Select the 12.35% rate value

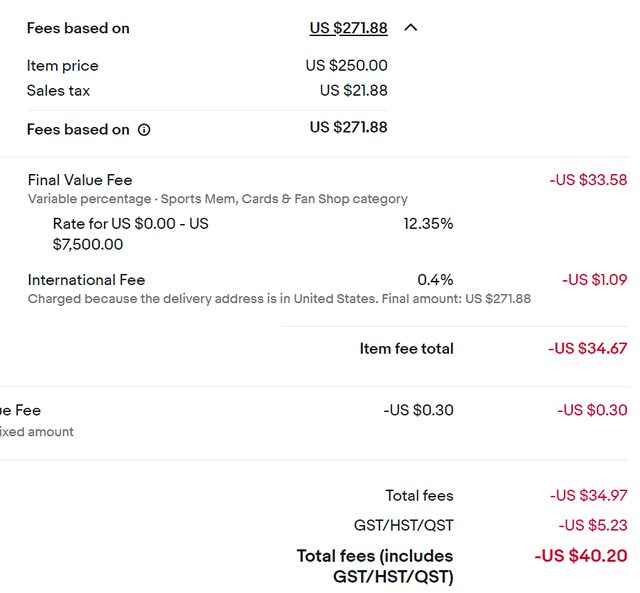point(428,224)
